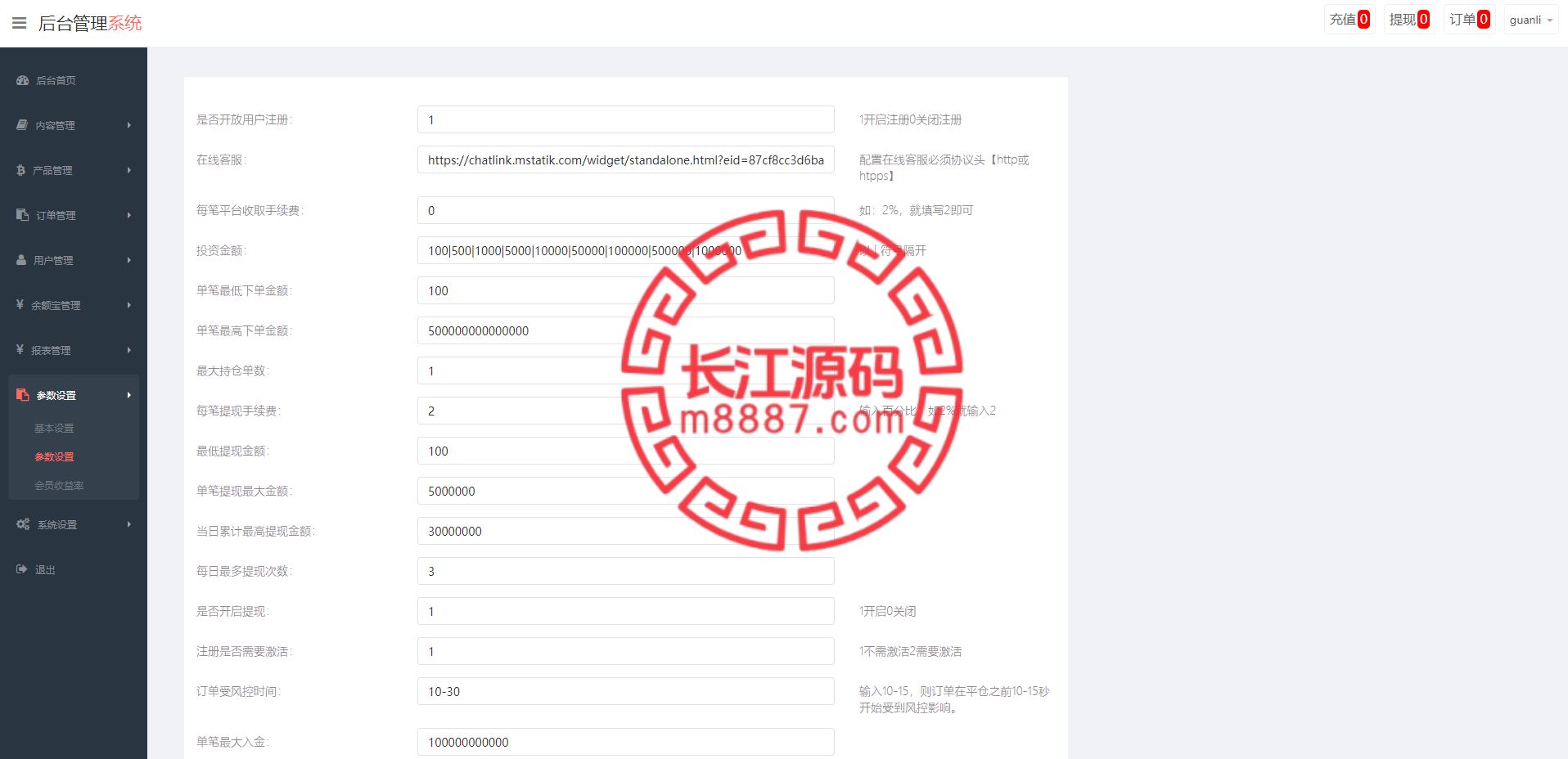Click the 订单受风控时间 label
Image resolution: width=1568 pixels, height=759 pixels.
tap(238, 691)
